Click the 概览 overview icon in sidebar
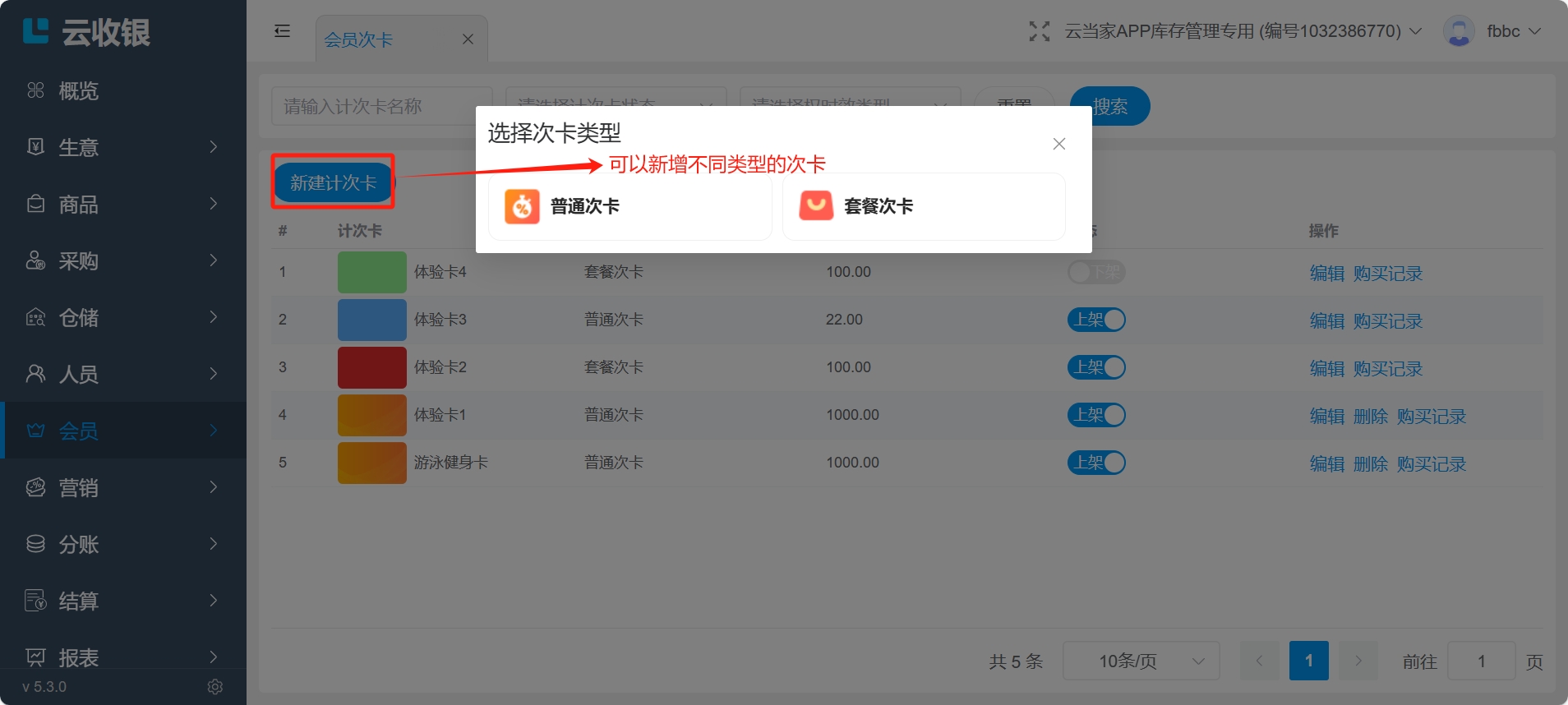 35,90
